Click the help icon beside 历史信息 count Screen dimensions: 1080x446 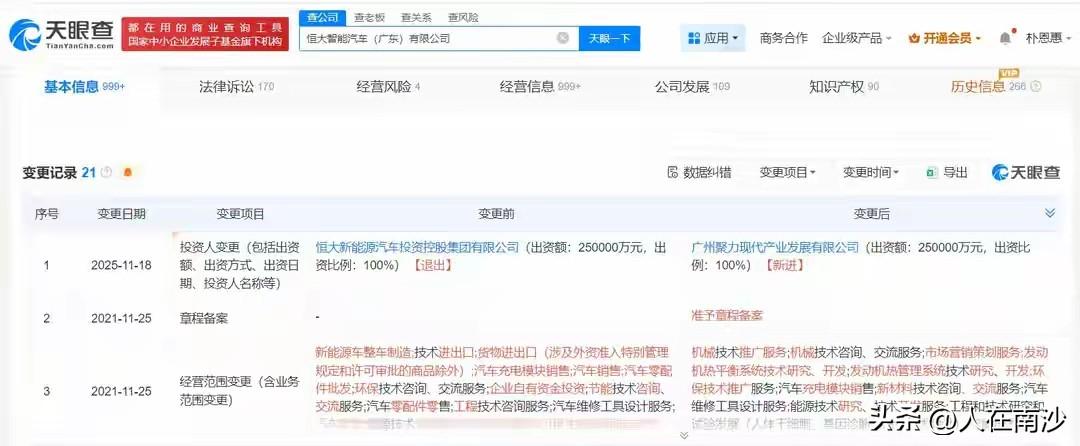point(1035,87)
